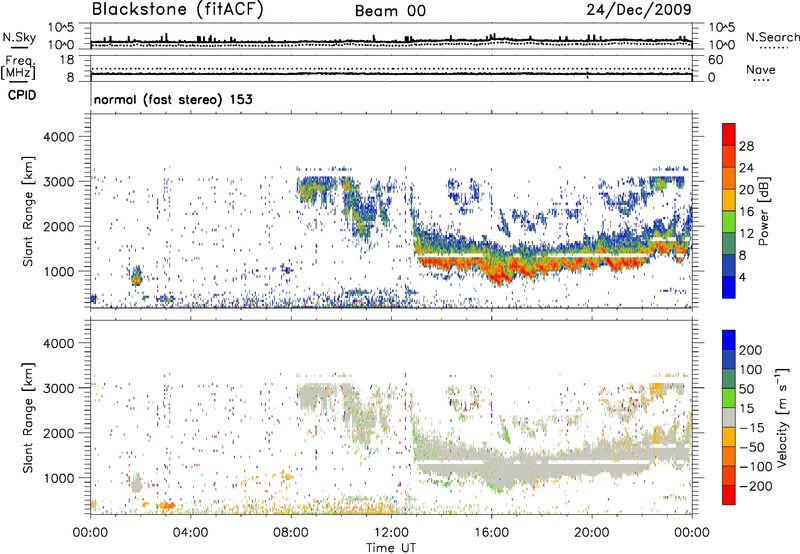Click the power colorbar '28' tick label
The width and height of the screenshot is (800, 554).
(x=746, y=146)
